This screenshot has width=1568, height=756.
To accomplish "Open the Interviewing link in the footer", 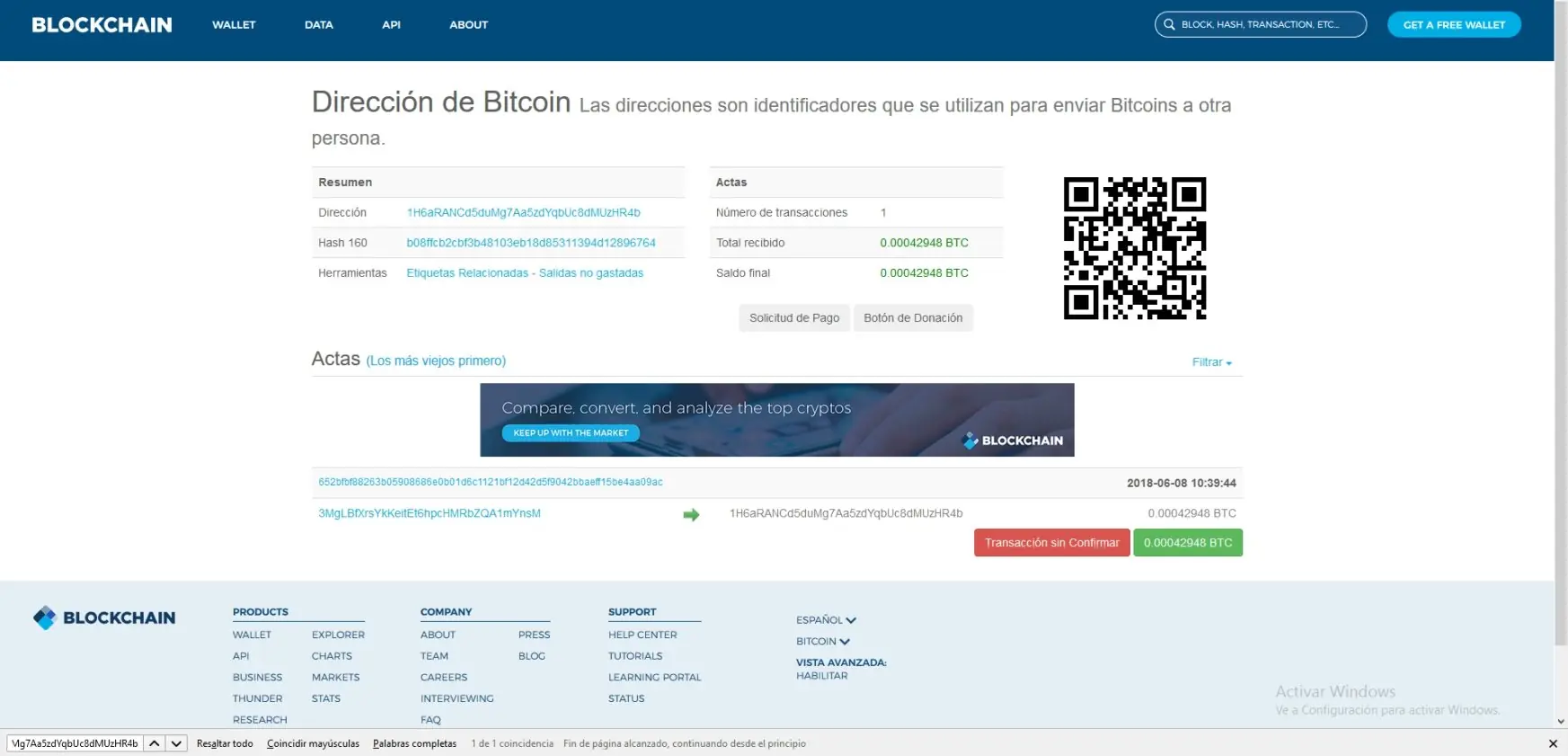I will [x=456, y=699].
